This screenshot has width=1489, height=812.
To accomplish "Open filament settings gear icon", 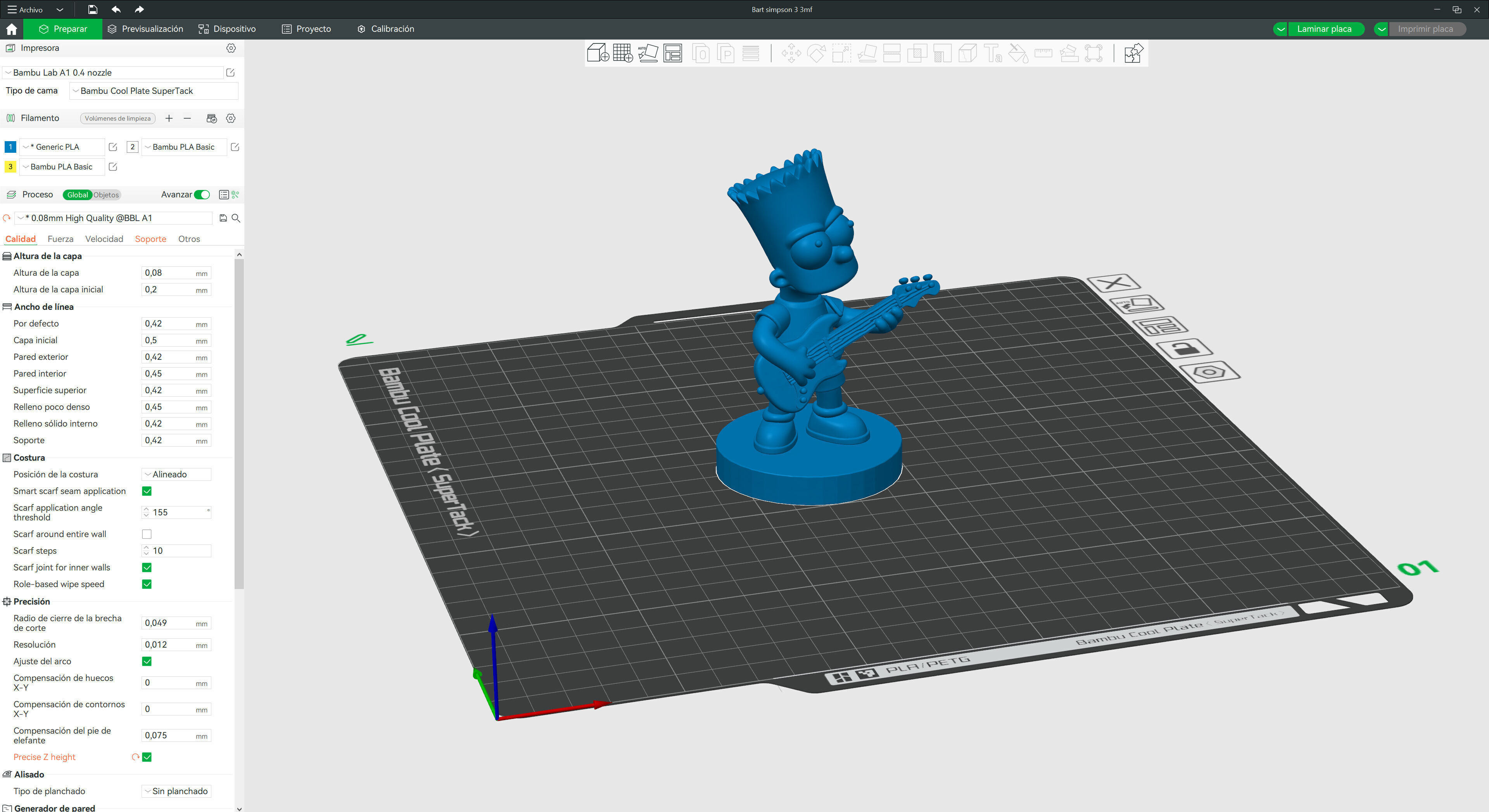I will (x=231, y=119).
